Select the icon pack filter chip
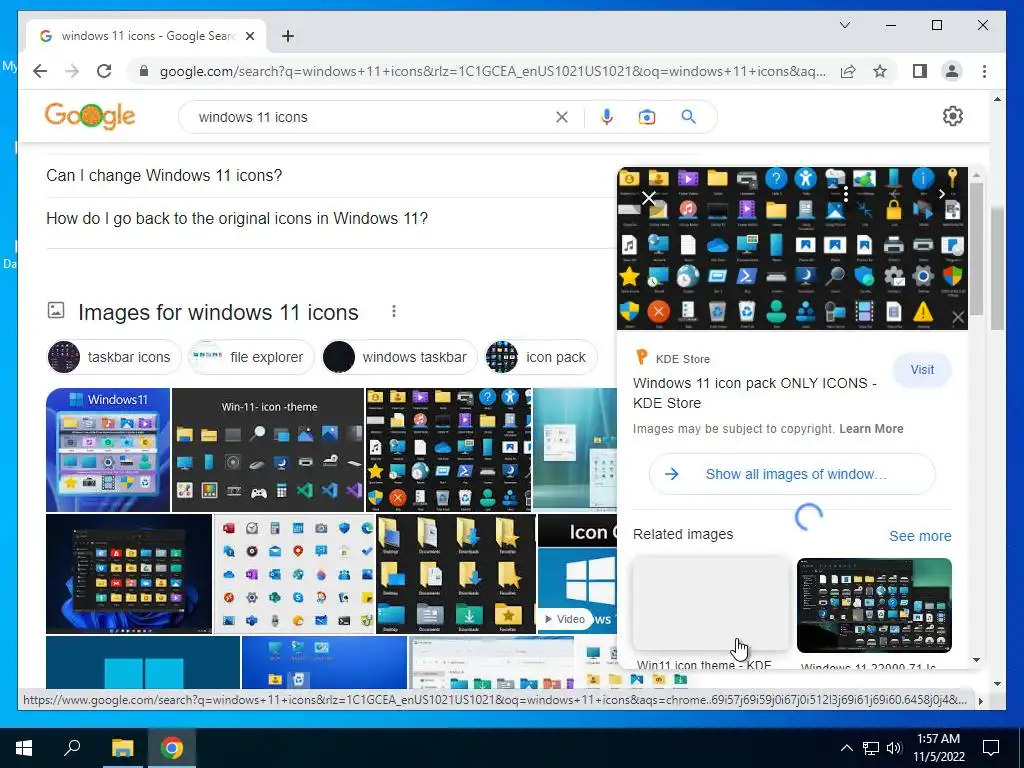Viewport: 1024px width, 768px height. click(541, 357)
